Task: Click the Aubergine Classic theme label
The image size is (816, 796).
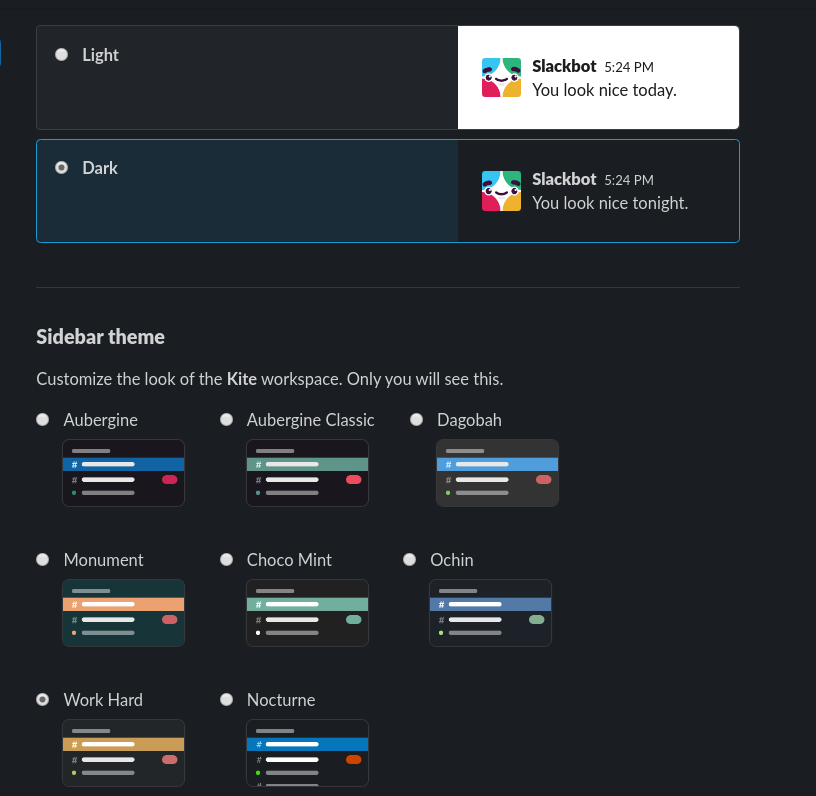Action: coord(310,420)
